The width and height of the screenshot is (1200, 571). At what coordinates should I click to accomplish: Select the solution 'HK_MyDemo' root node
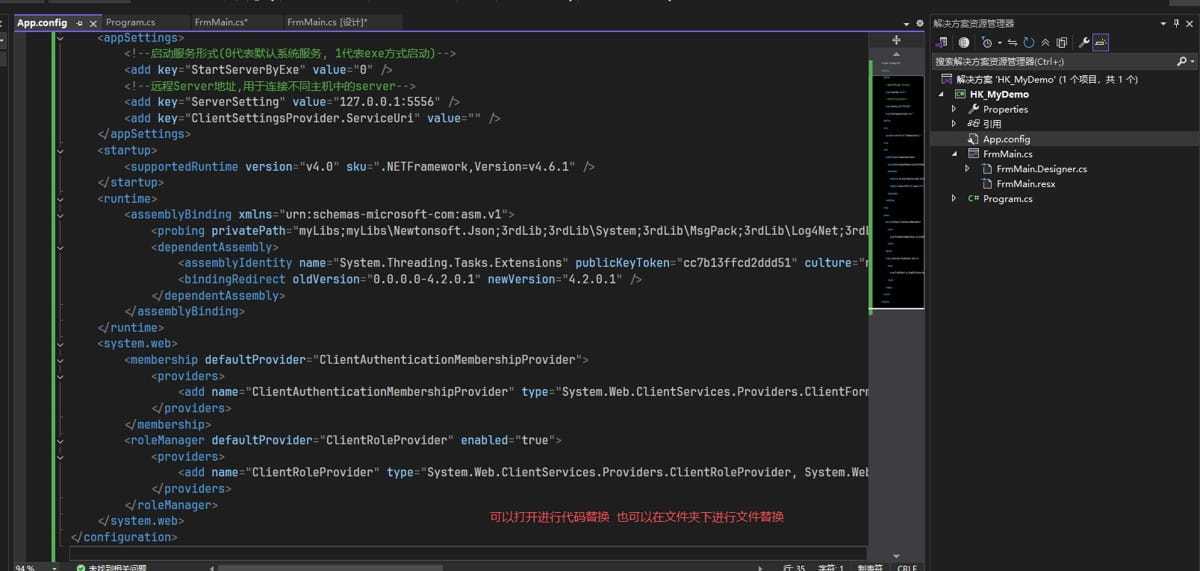(1038, 79)
